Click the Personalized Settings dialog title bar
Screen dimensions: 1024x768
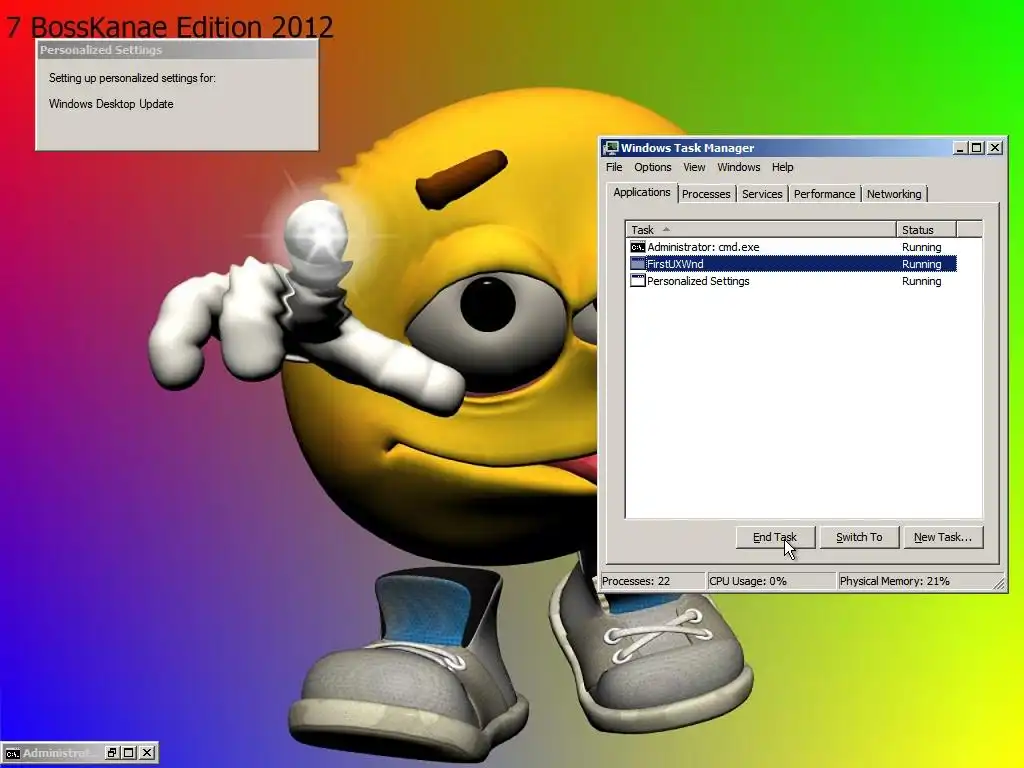tap(177, 50)
